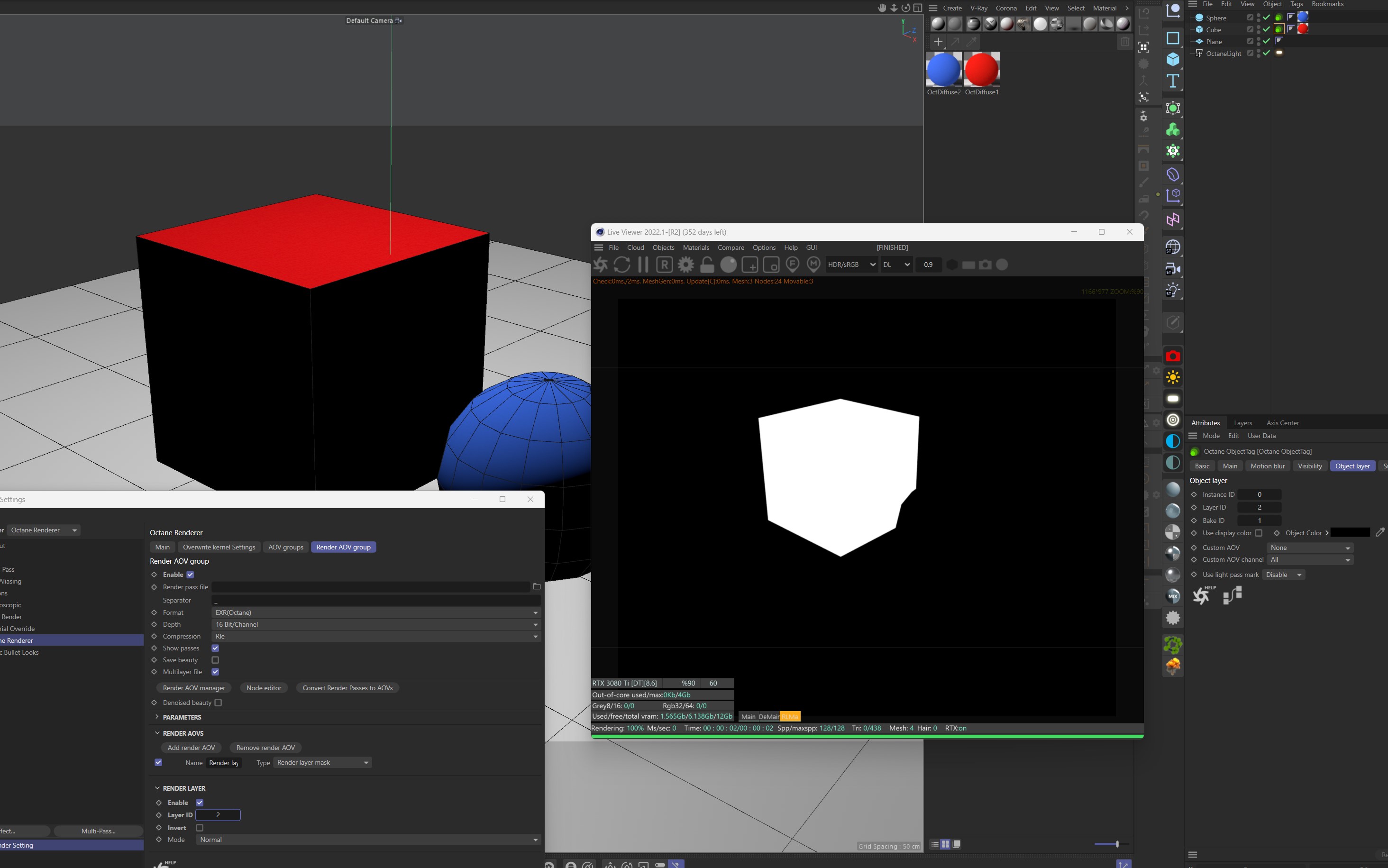Uncheck Show passes checkbox
The image size is (1388, 868).
[x=215, y=648]
